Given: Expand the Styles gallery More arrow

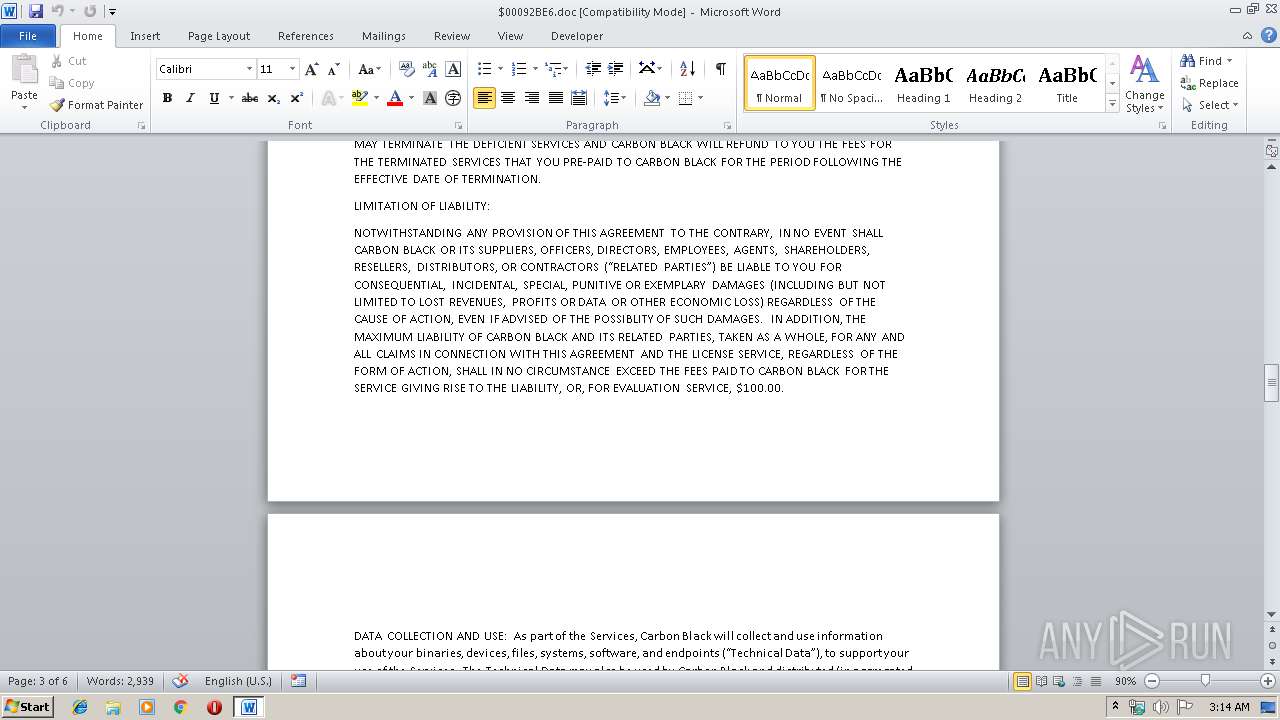Looking at the screenshot, I should [x=1112, y=104].
